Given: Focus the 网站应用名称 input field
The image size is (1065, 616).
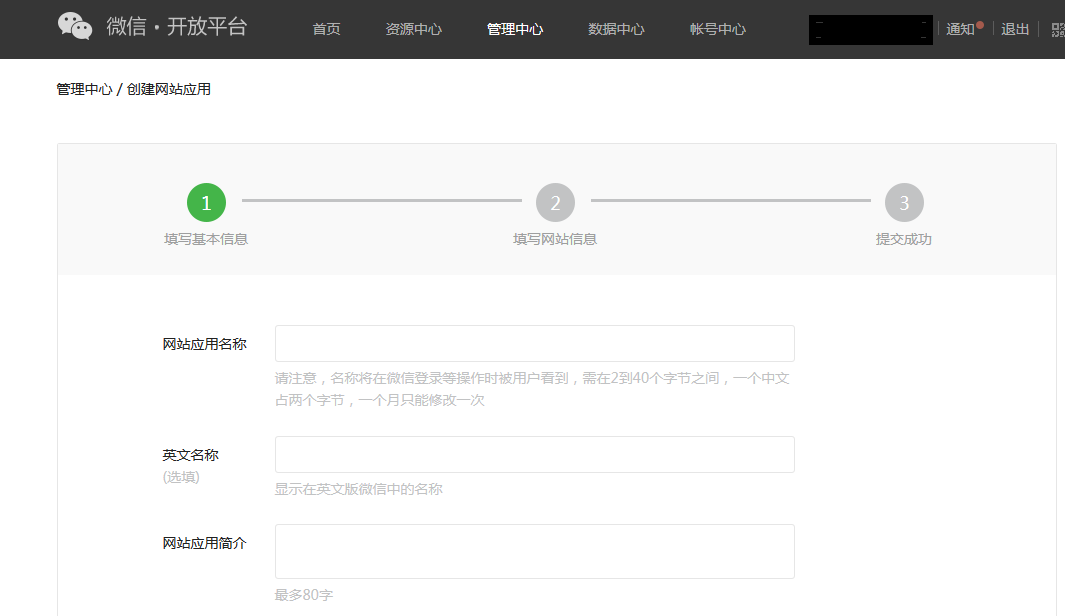Looking at the screenshot, I should (x=534, y=343).
